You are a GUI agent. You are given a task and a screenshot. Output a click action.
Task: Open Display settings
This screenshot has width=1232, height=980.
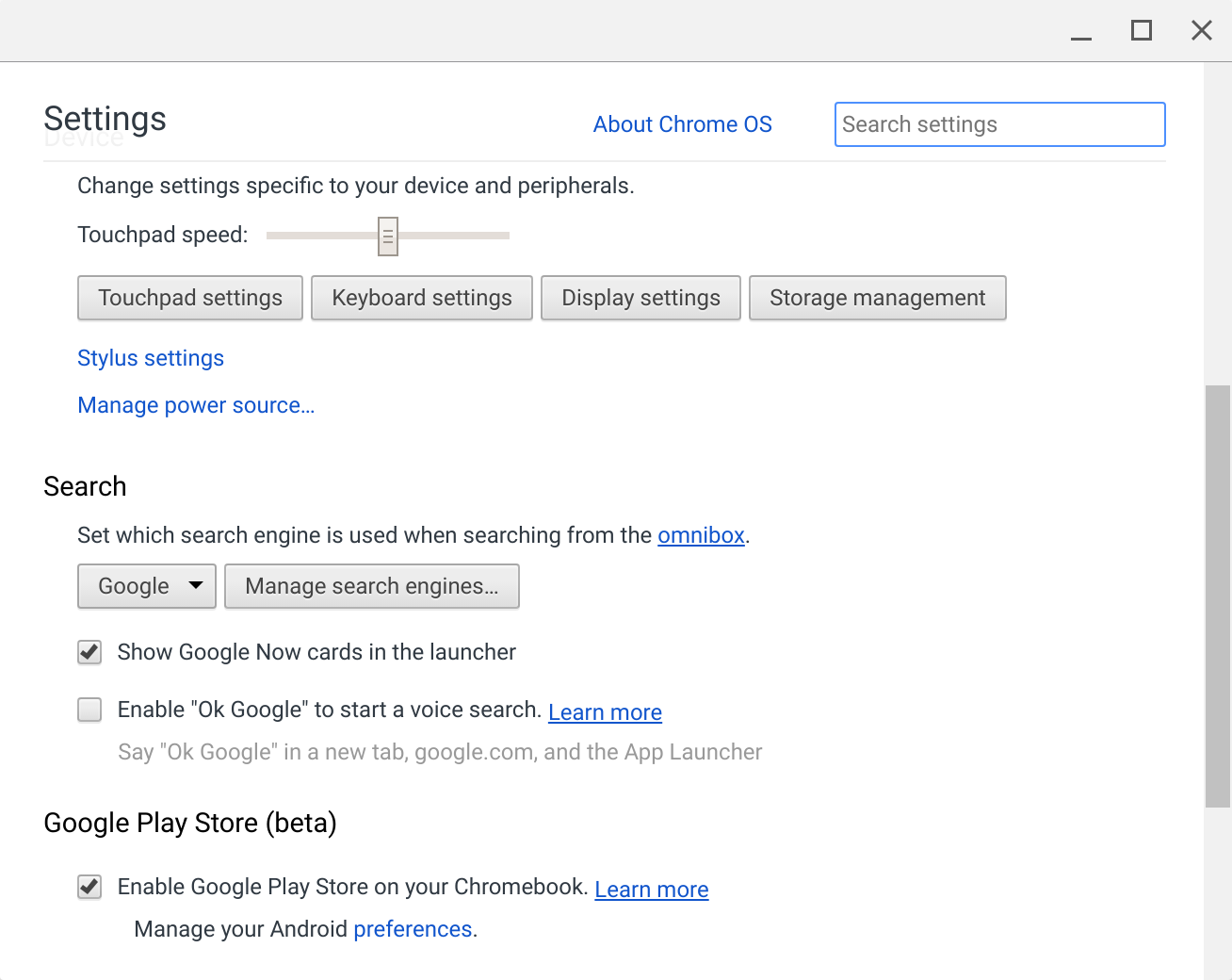640,298
